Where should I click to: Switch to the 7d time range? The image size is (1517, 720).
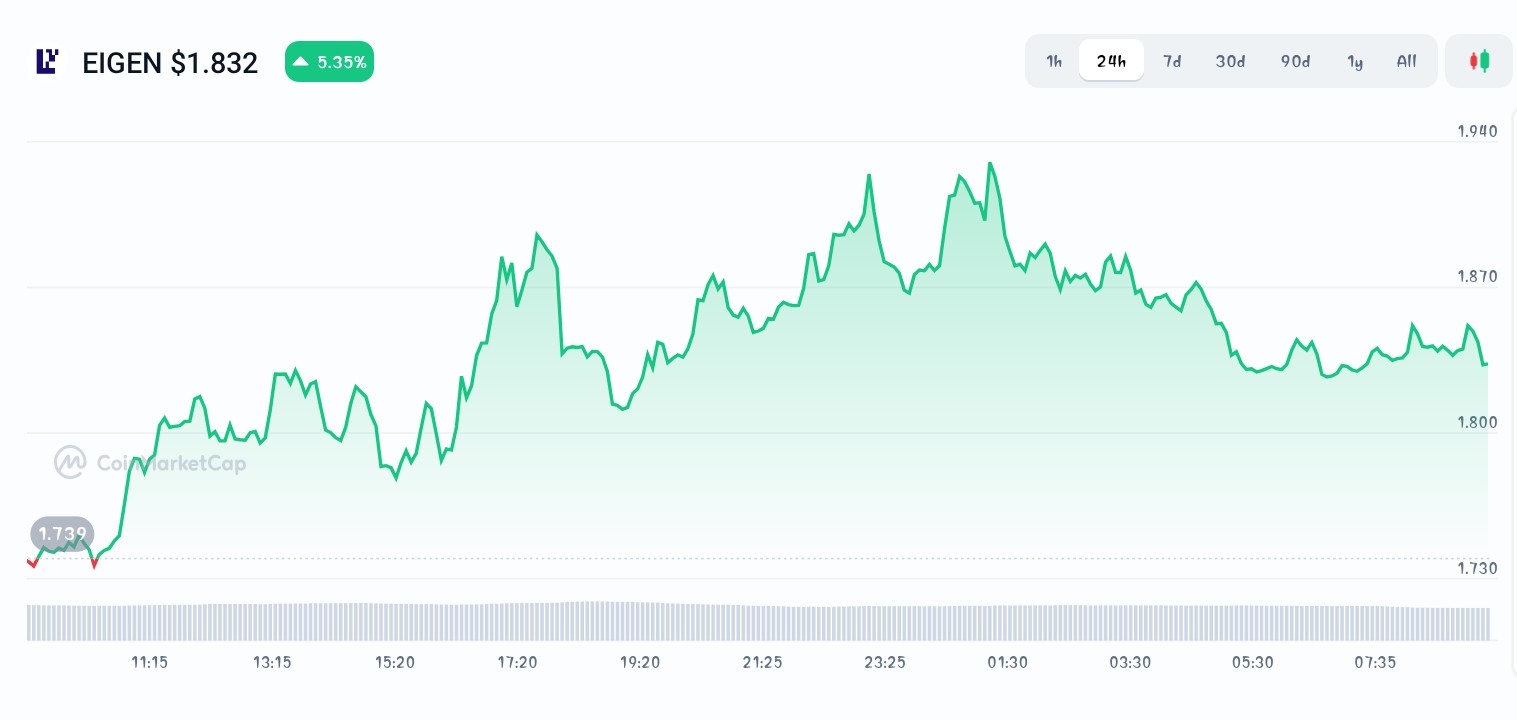[1172, 61]
